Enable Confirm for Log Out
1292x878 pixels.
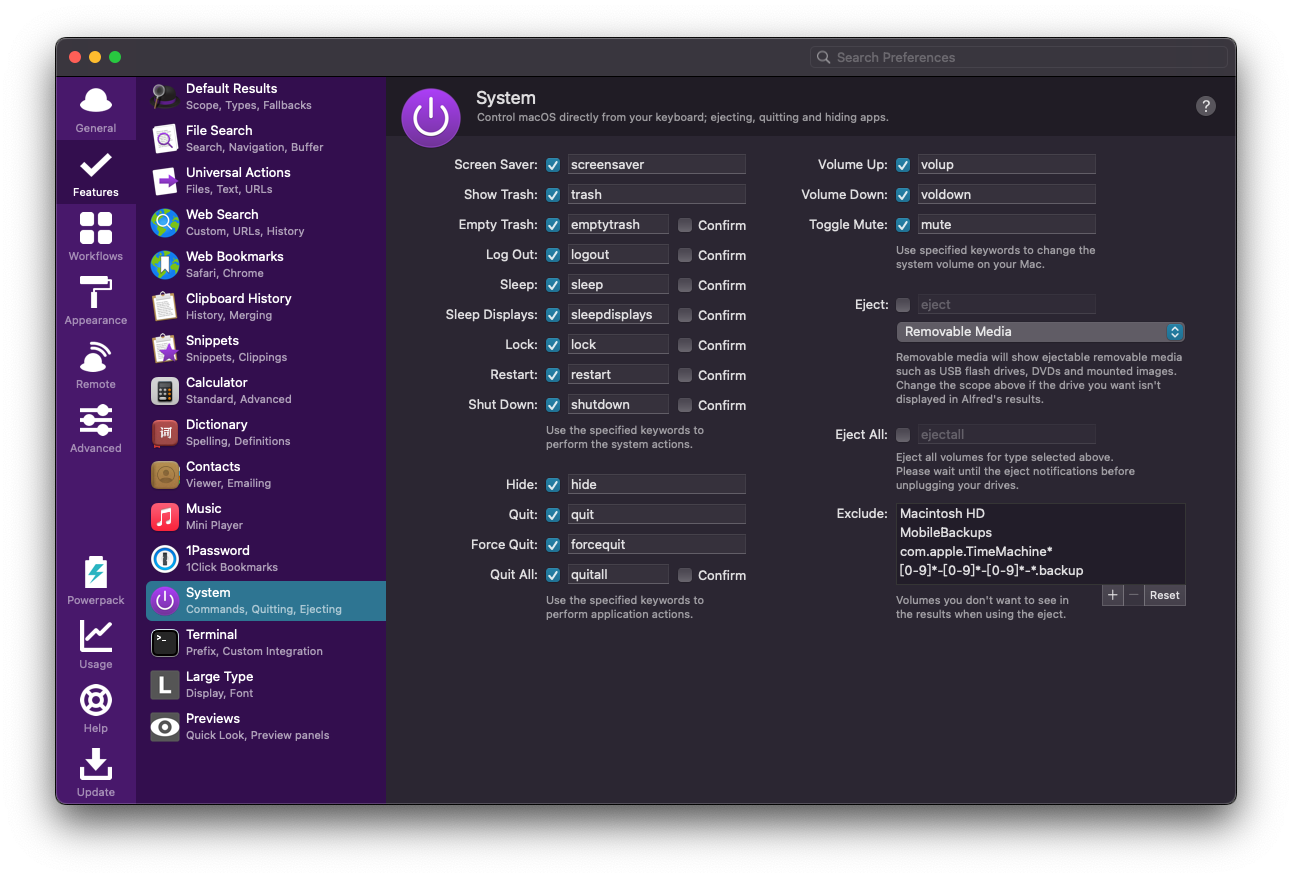[x=685, y=255]
